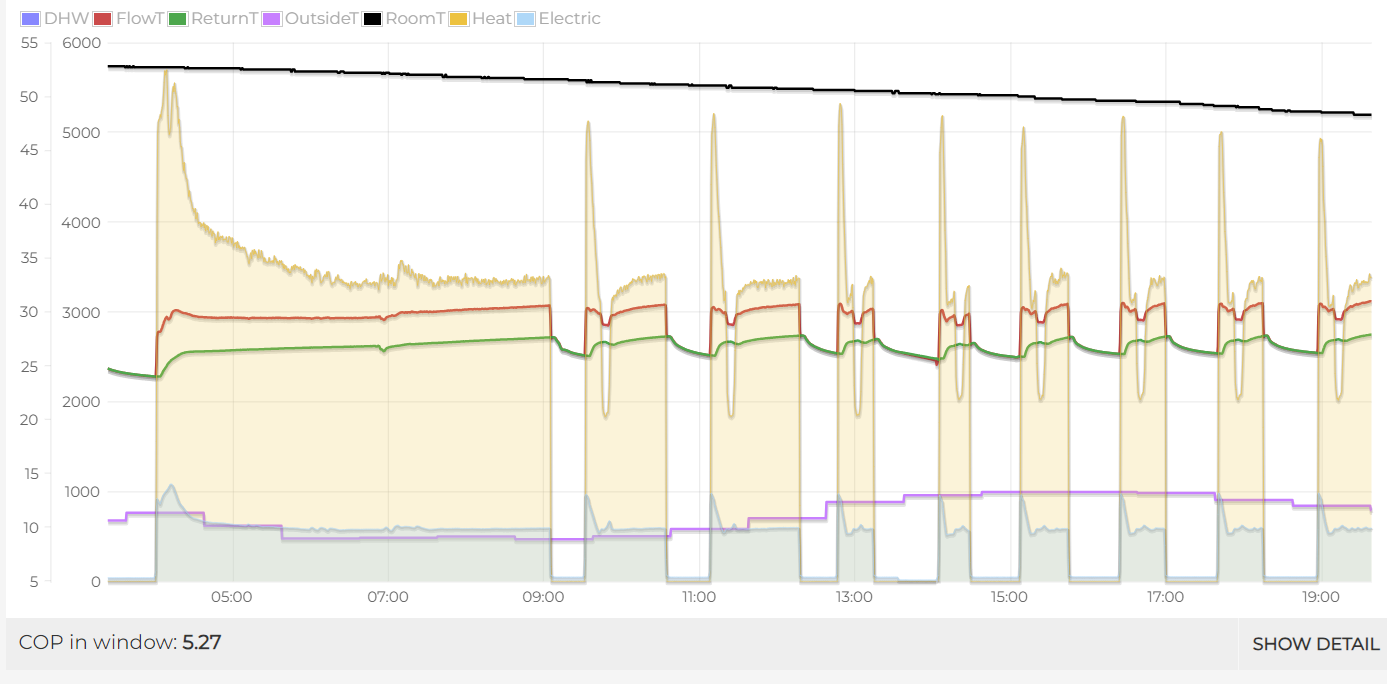
Task: Click the light blue Electric legend box
Action: click(x=526, y=19)
